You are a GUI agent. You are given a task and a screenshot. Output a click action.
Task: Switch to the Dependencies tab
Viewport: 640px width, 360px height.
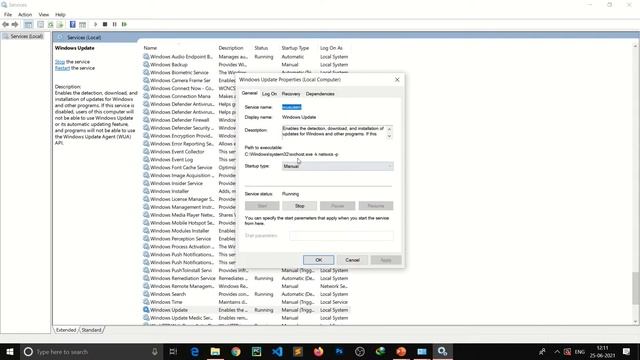(x=320, y=94)
